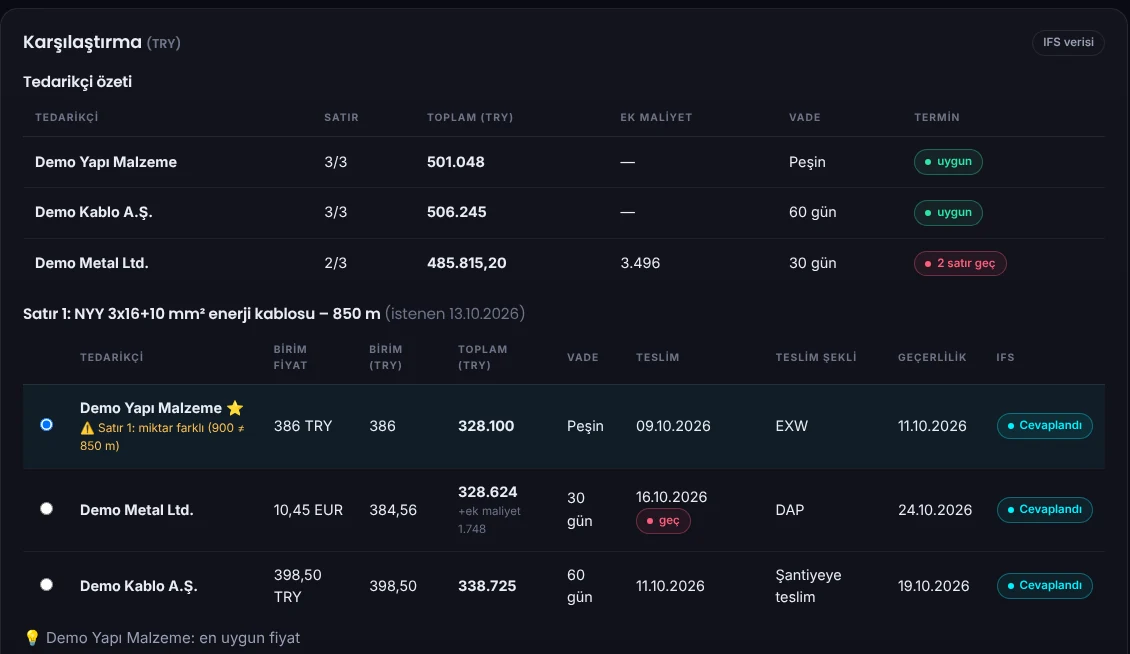This screenshot has width=1130, height=654.
Task: Click Cevaplandı status for Demo Metal Ltd.
Action: [x=1044, y=510]
